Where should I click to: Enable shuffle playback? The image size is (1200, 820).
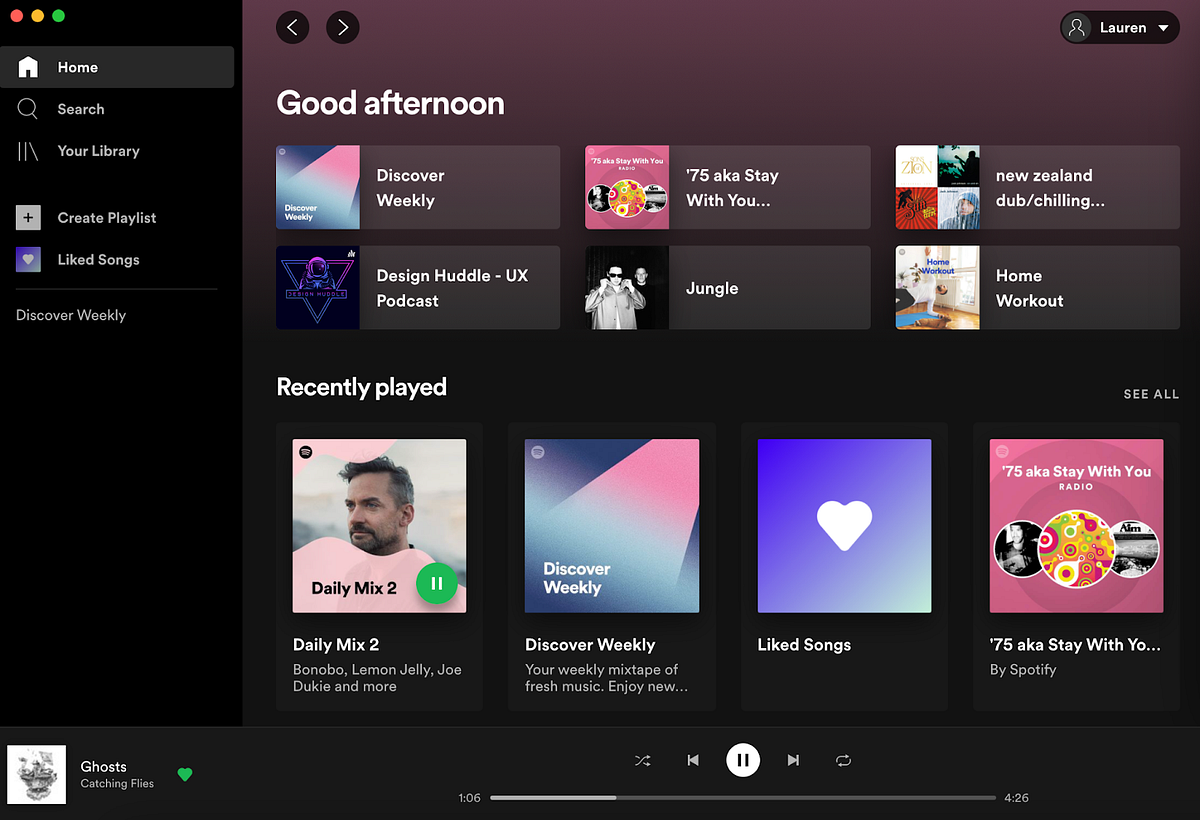(643, 760)
